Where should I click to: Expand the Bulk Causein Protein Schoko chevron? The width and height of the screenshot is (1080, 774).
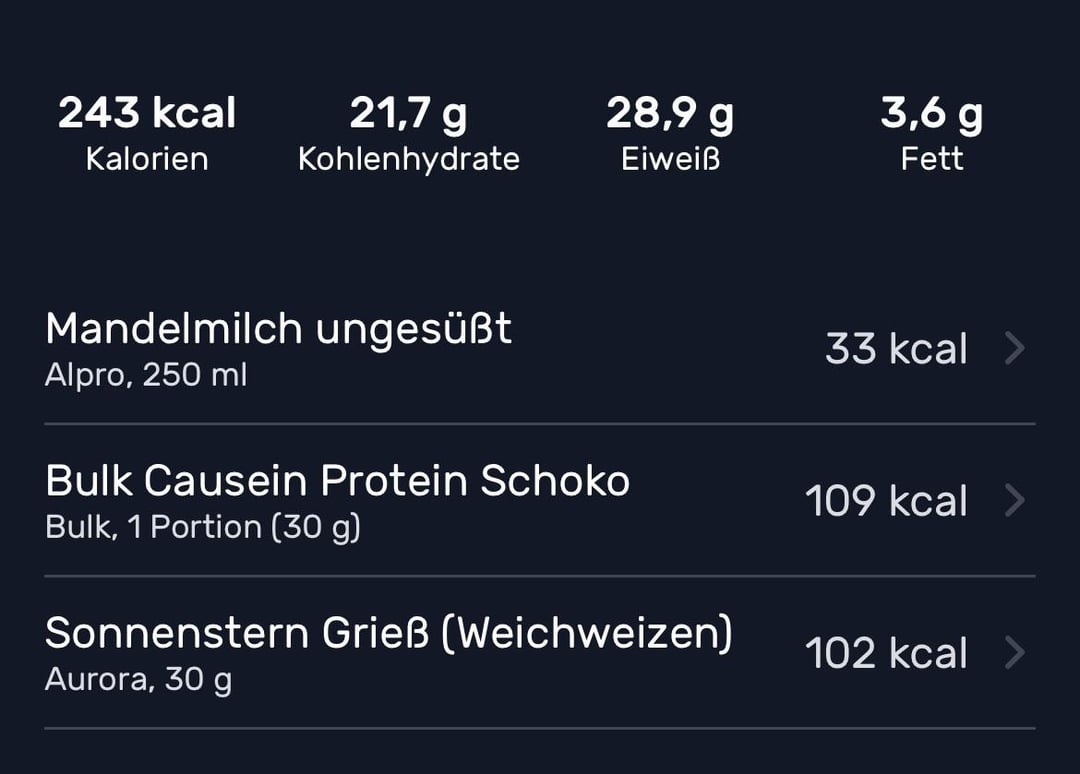click(x=1015, y=501)
